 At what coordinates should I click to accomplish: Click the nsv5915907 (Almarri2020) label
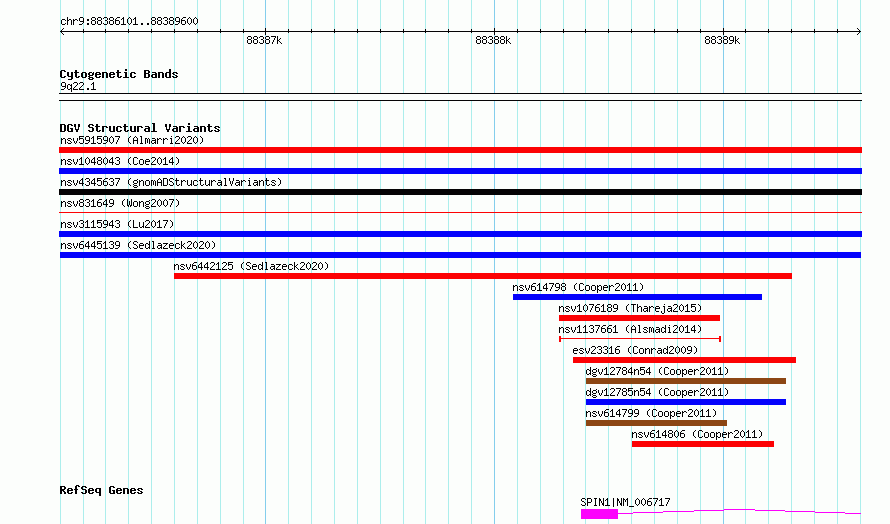(x=132, y=140)
